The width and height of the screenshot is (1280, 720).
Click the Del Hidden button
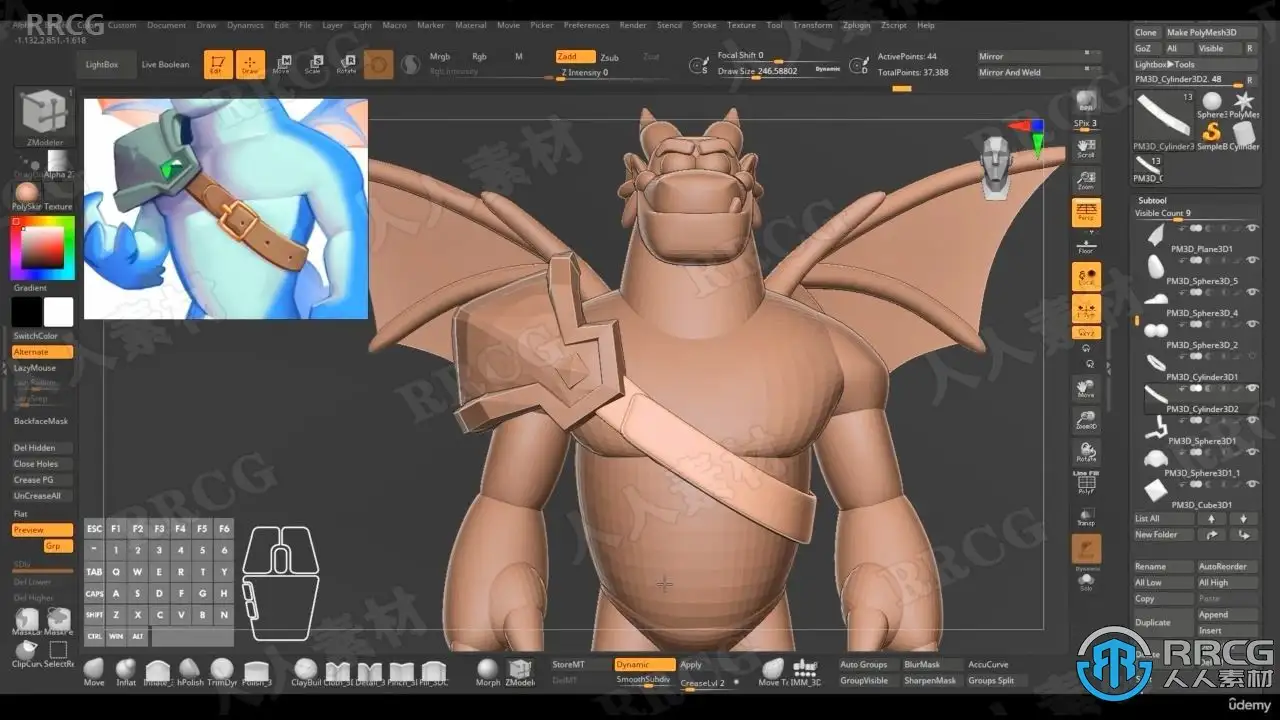pos(43,448)
